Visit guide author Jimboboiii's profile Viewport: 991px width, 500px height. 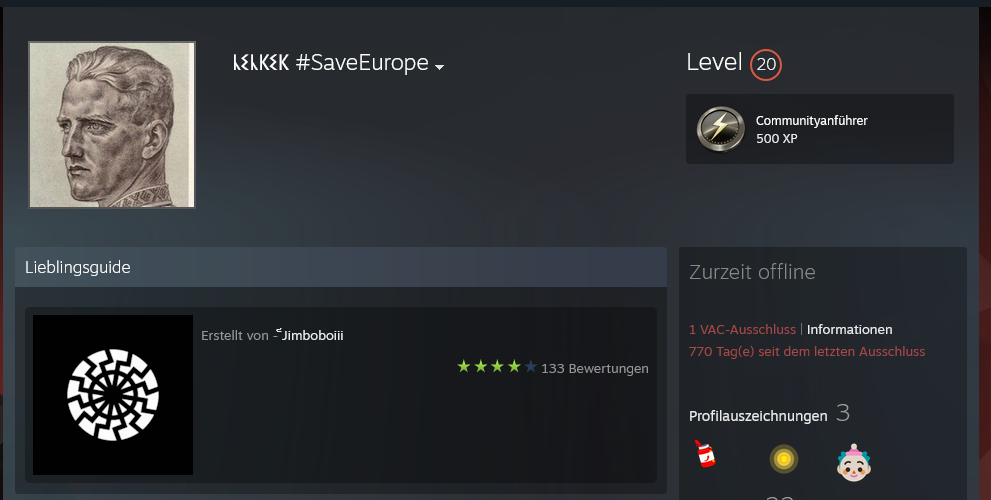[312, 335]
